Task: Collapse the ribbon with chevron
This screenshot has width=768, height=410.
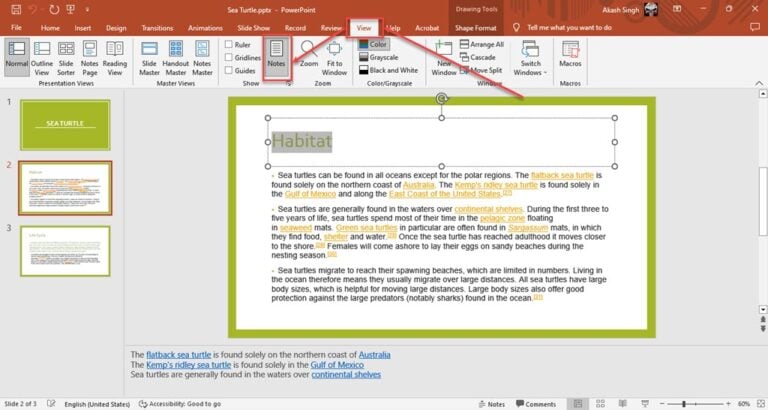Action: tap(759, 83)
